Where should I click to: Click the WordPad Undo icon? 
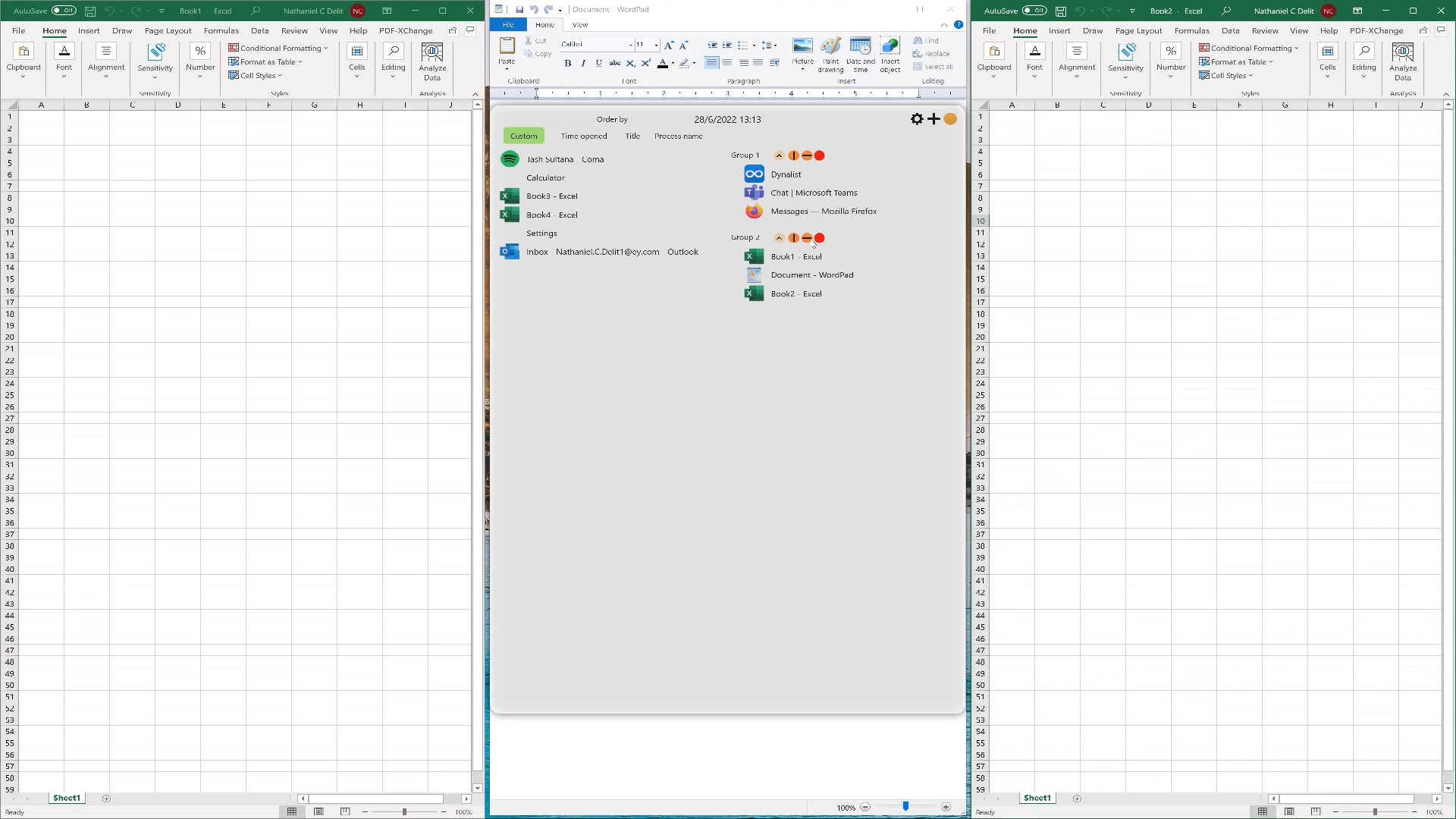(534, 10)
